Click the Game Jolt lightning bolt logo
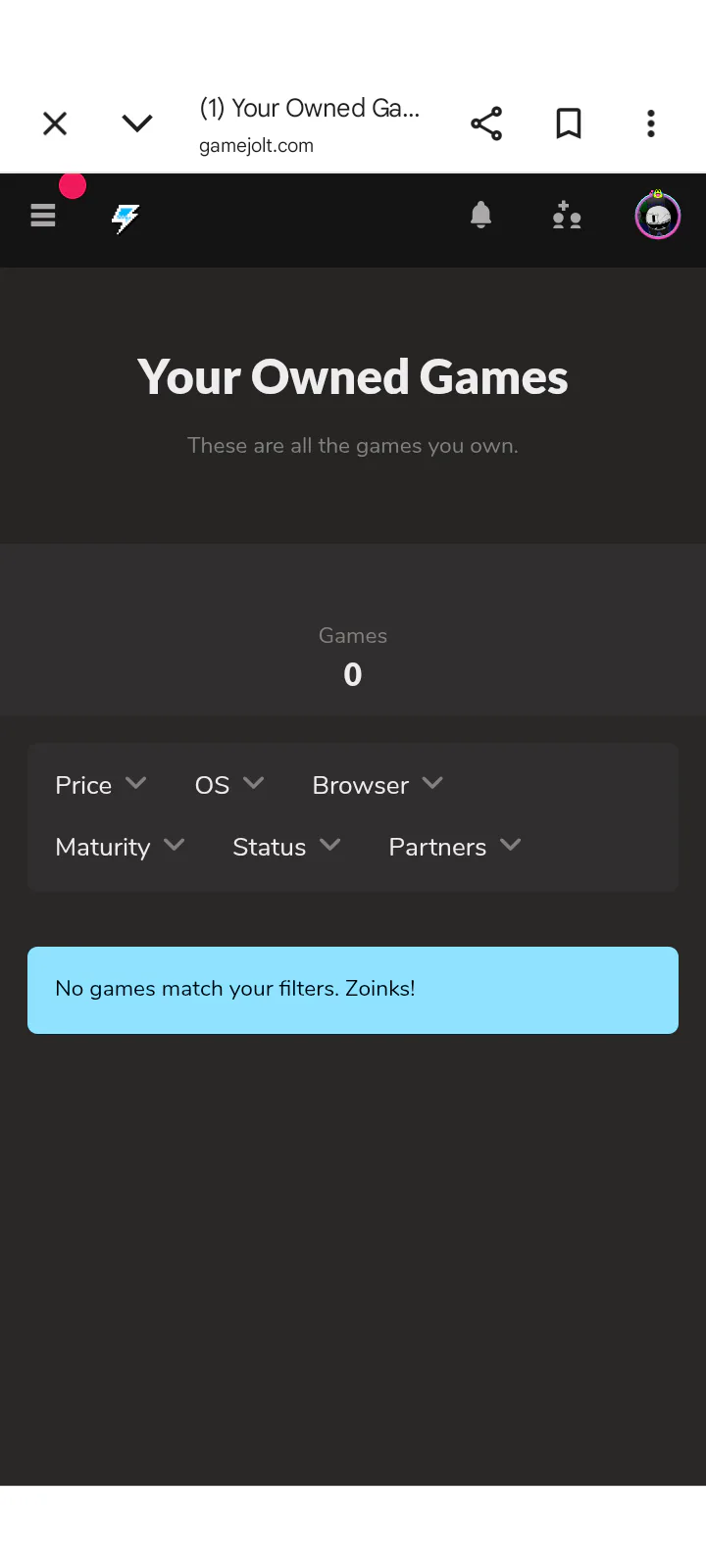Viewport: 706px width, 1568px height. (x=126, y=218)
